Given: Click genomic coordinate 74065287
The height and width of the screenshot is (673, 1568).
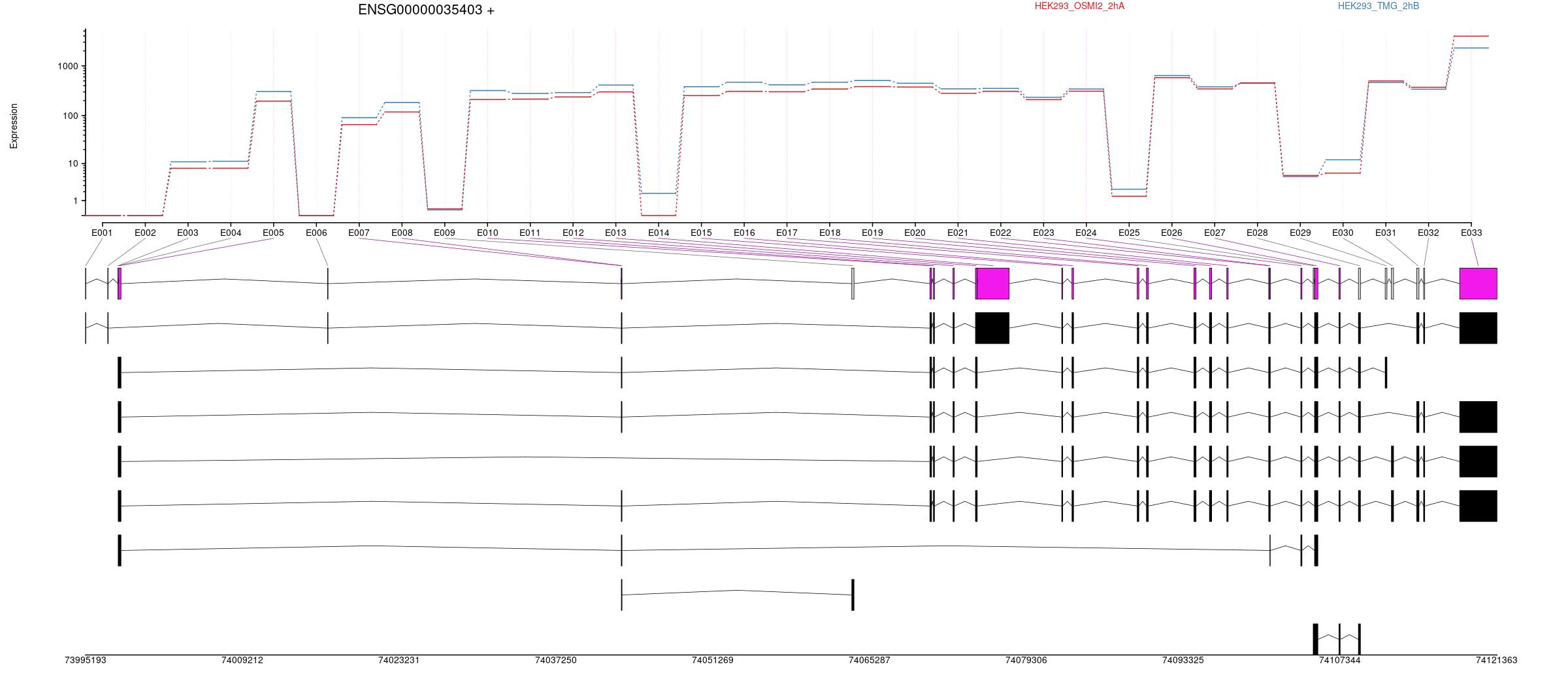Looking at the screenshot, I should [x=870, y=661].
